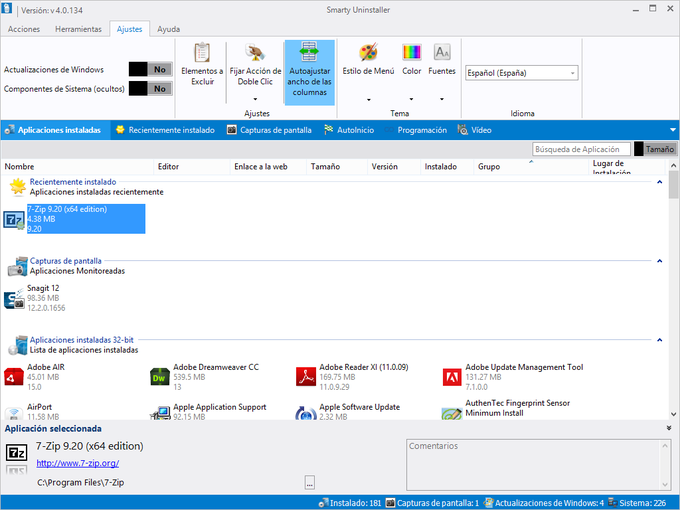Sort by Tamaño column header
Viewport: 680px width, 510px height.
pyautogui.click(x=337, y=167)
